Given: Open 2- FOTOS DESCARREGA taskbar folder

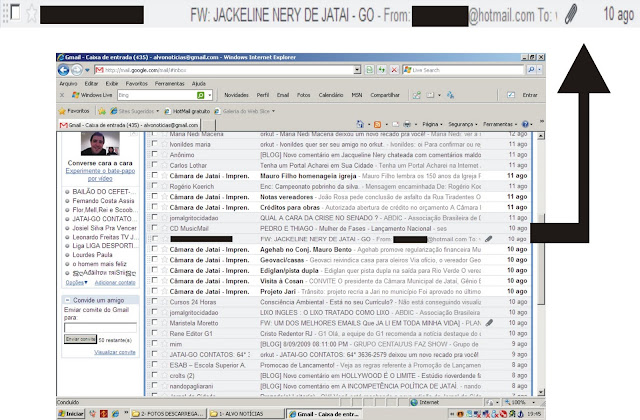Looking at the screenshot, I should click(x=168, y=414).
